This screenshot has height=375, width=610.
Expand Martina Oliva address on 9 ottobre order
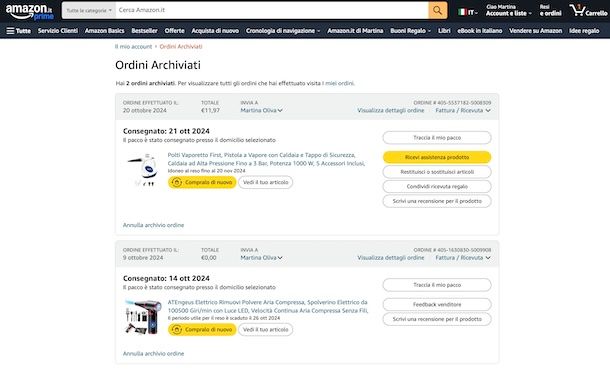click(x=261, y=258)
